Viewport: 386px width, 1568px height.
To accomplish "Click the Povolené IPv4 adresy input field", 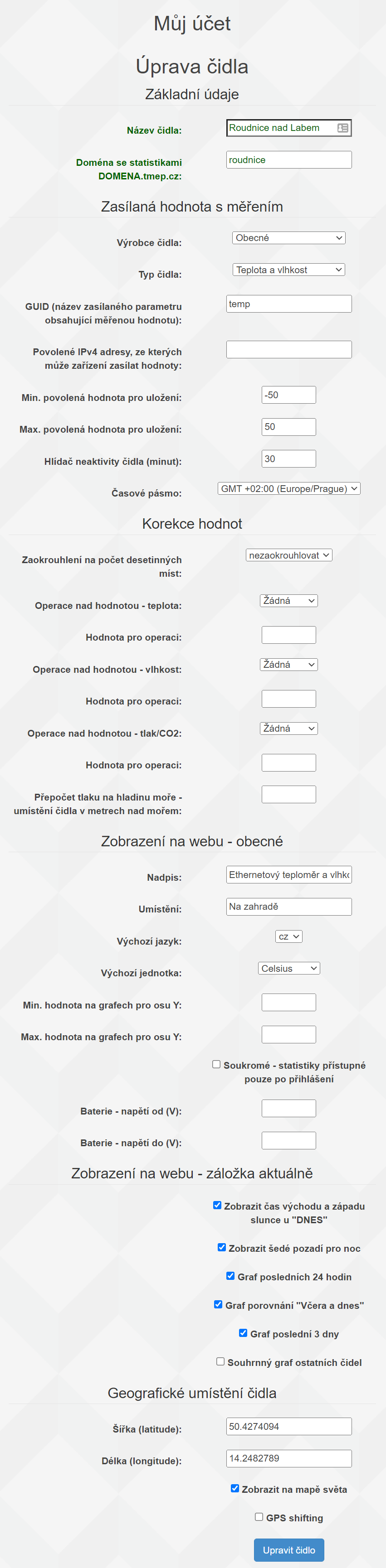I will pyautogui.click(x=289, y=349).
